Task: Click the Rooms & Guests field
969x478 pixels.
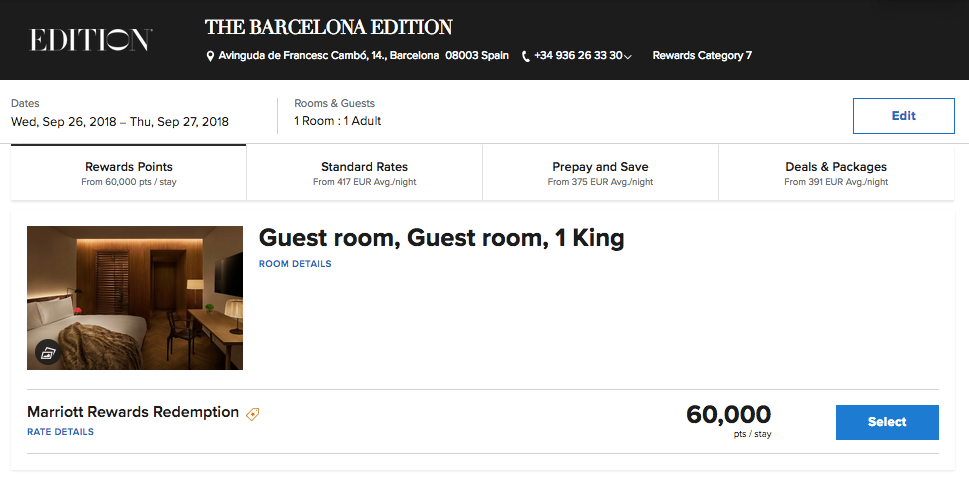Action: click(337, 121)
